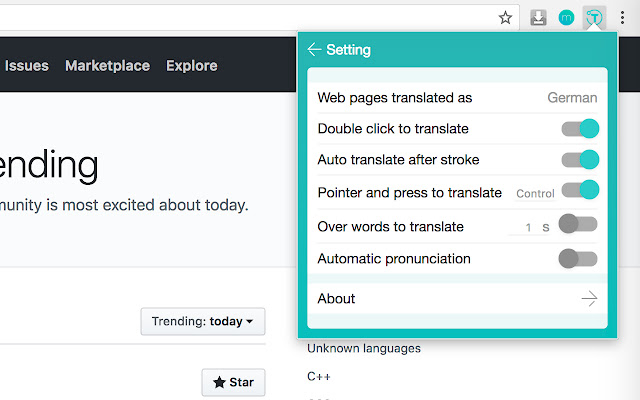
Task: Select the C++ language link
Action: pos(318,376)
